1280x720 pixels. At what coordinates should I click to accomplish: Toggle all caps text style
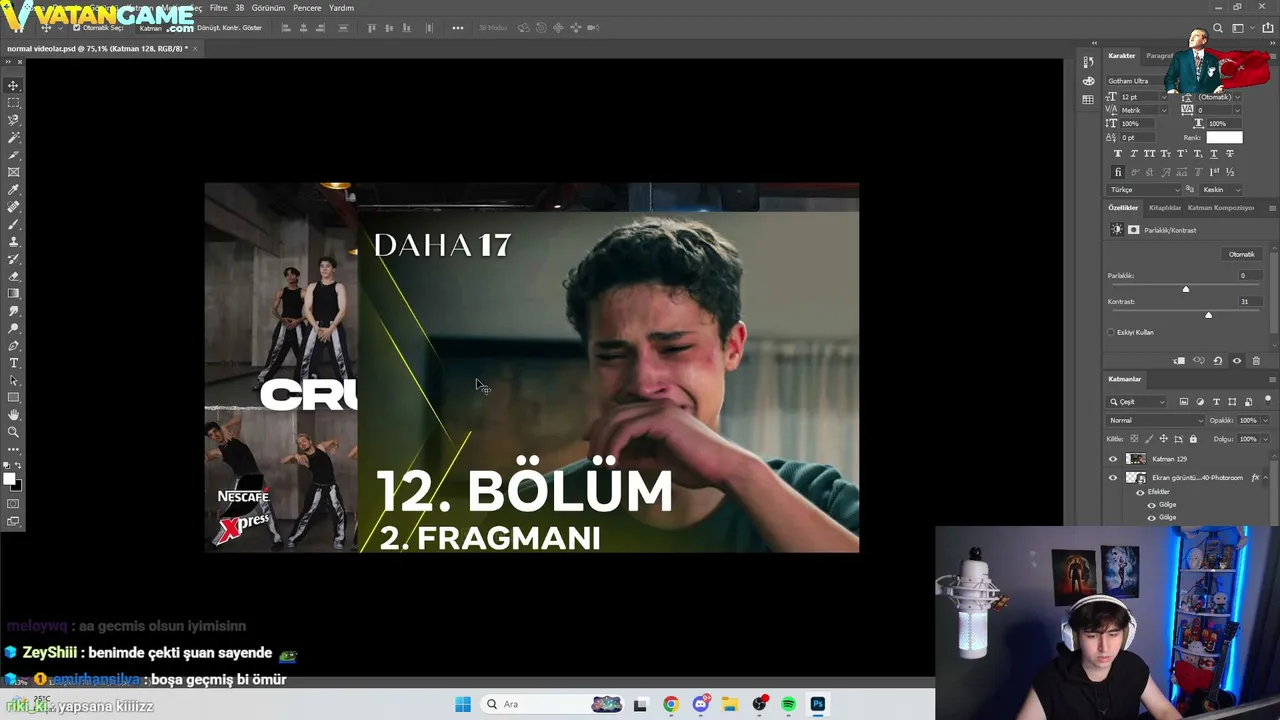click(x=1150, y=154)
